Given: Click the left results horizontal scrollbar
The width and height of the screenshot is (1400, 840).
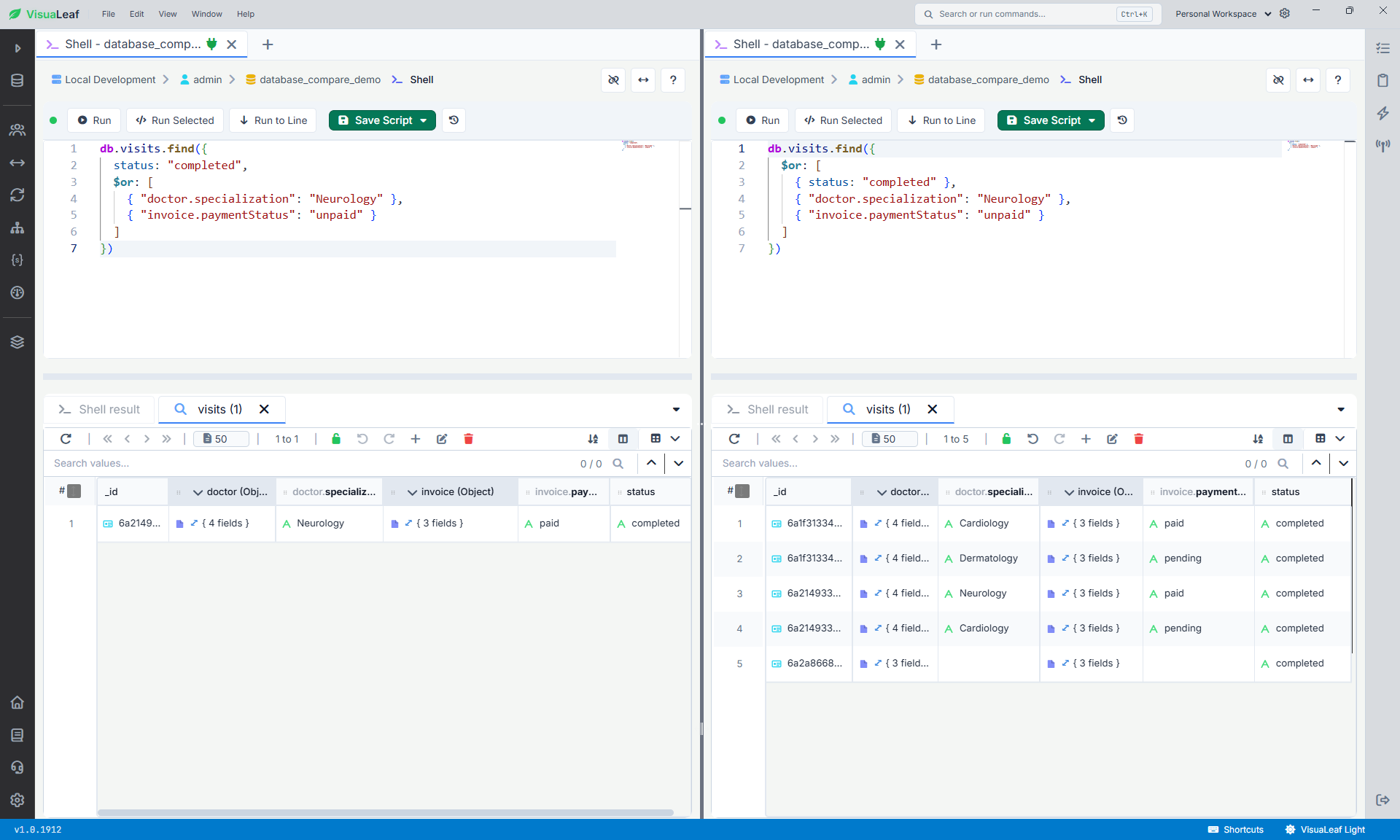Looking at the screenshot, I should (x=385, y=812).
